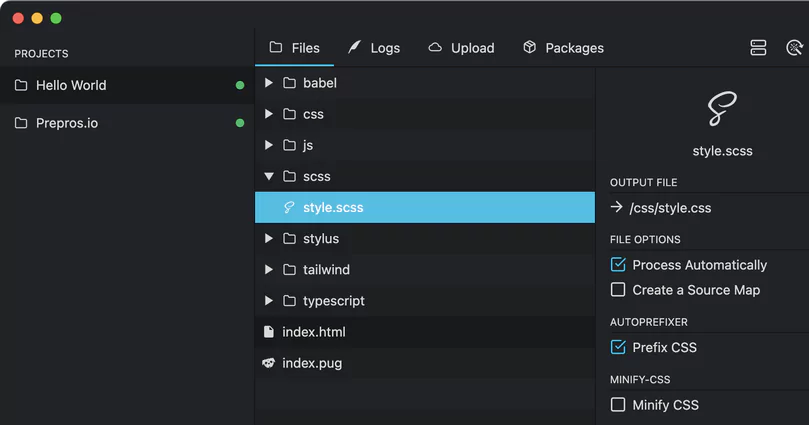The height and width of the screenshot is (425, 809).
Task: Switch to the Logs tab
Action: click(x=374, y=48)
